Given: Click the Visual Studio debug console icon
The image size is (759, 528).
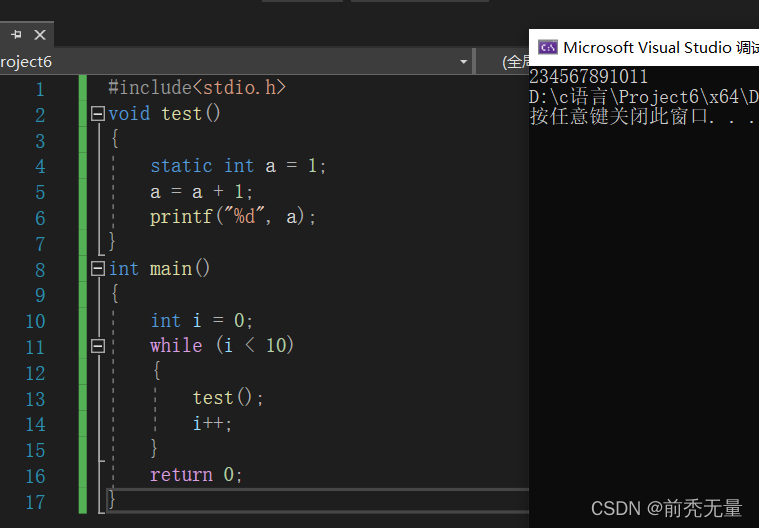Looking at the screenshot, I should (548, 47).
